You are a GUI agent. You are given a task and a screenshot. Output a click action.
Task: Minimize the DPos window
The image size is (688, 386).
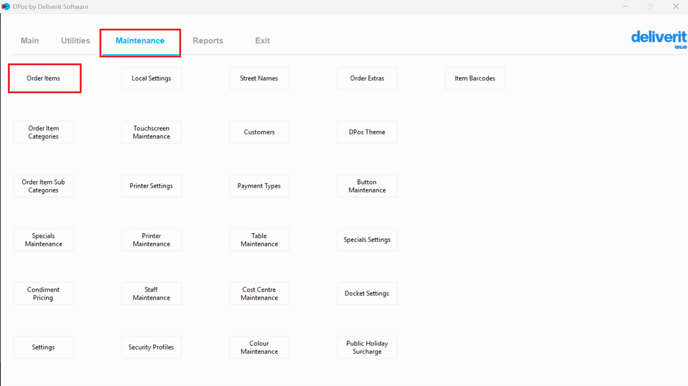(x=626, y=7)
